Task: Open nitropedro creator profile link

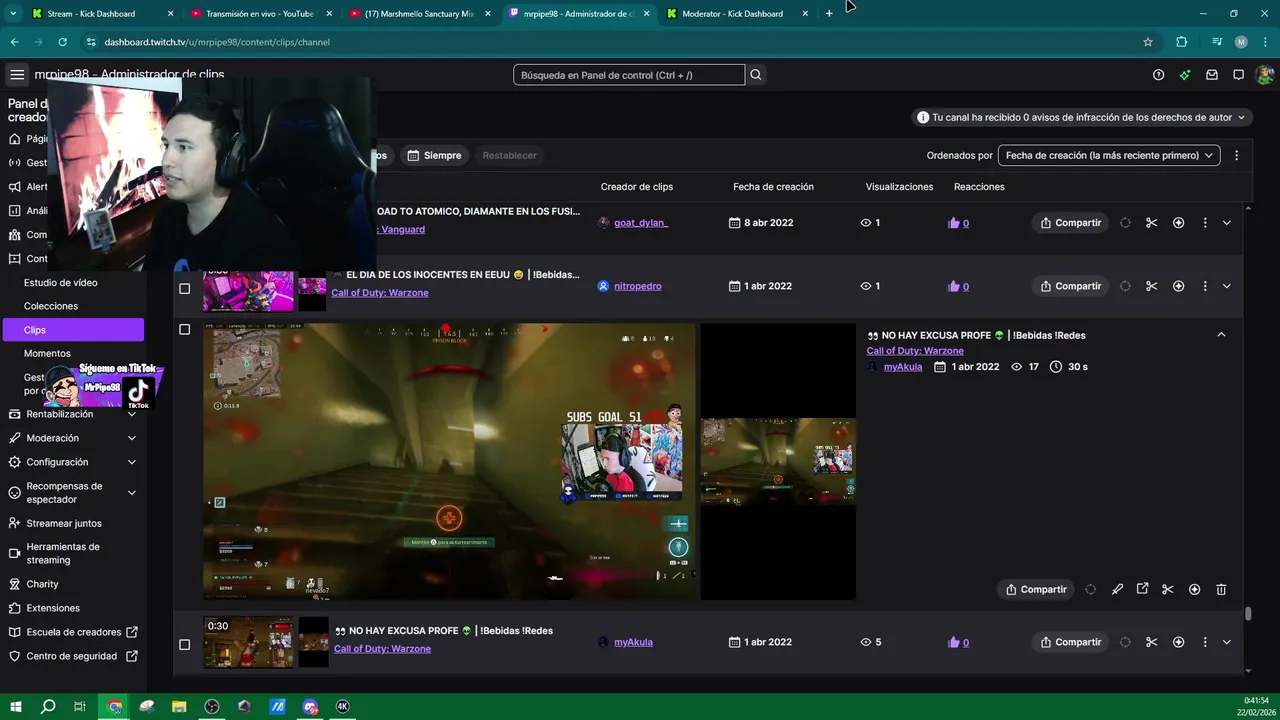Action: (x=638, y=286)
